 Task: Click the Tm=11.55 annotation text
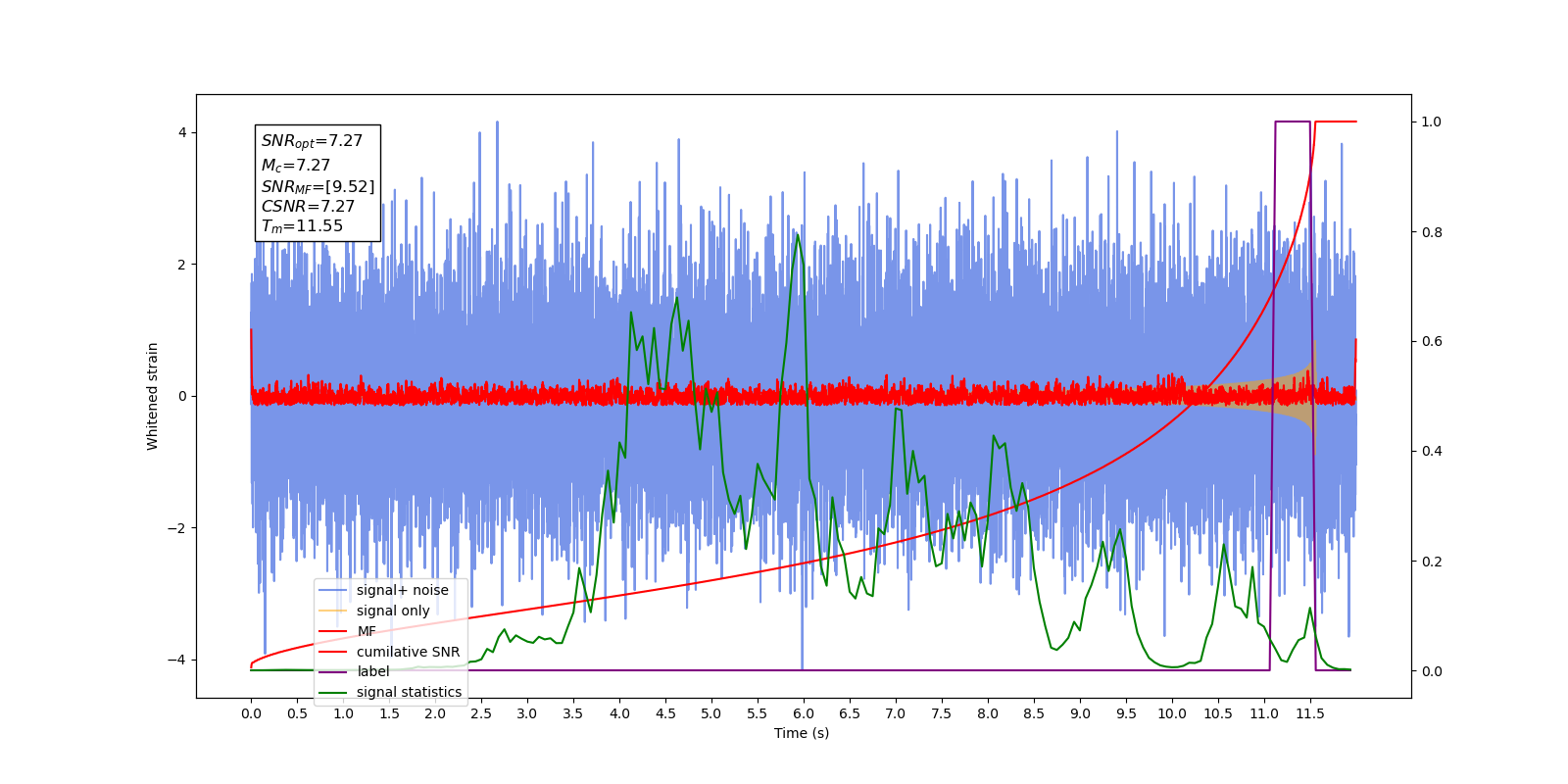coord(302,226)
